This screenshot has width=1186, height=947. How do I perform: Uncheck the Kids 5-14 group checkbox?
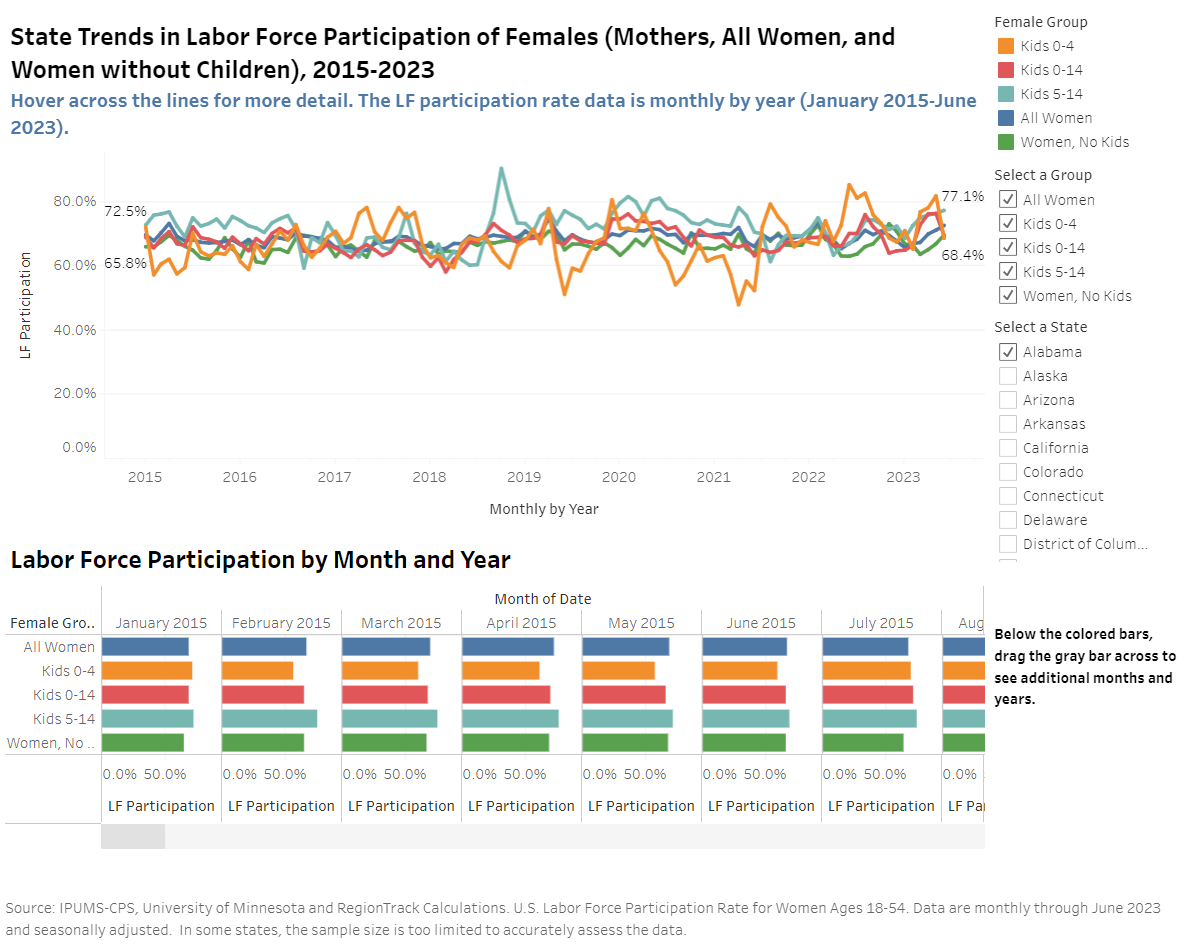[1008, 272]
